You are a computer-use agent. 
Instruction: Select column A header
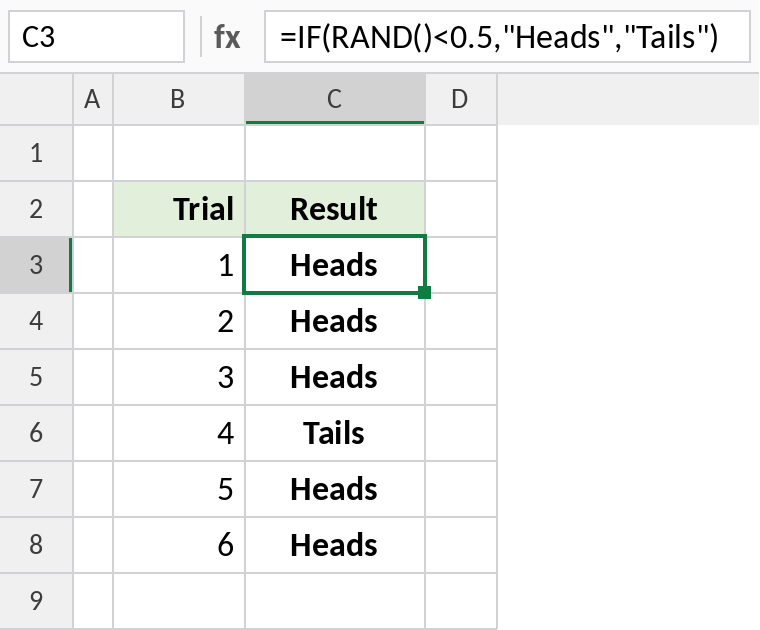pyautogui.click(x=93, y=99)
